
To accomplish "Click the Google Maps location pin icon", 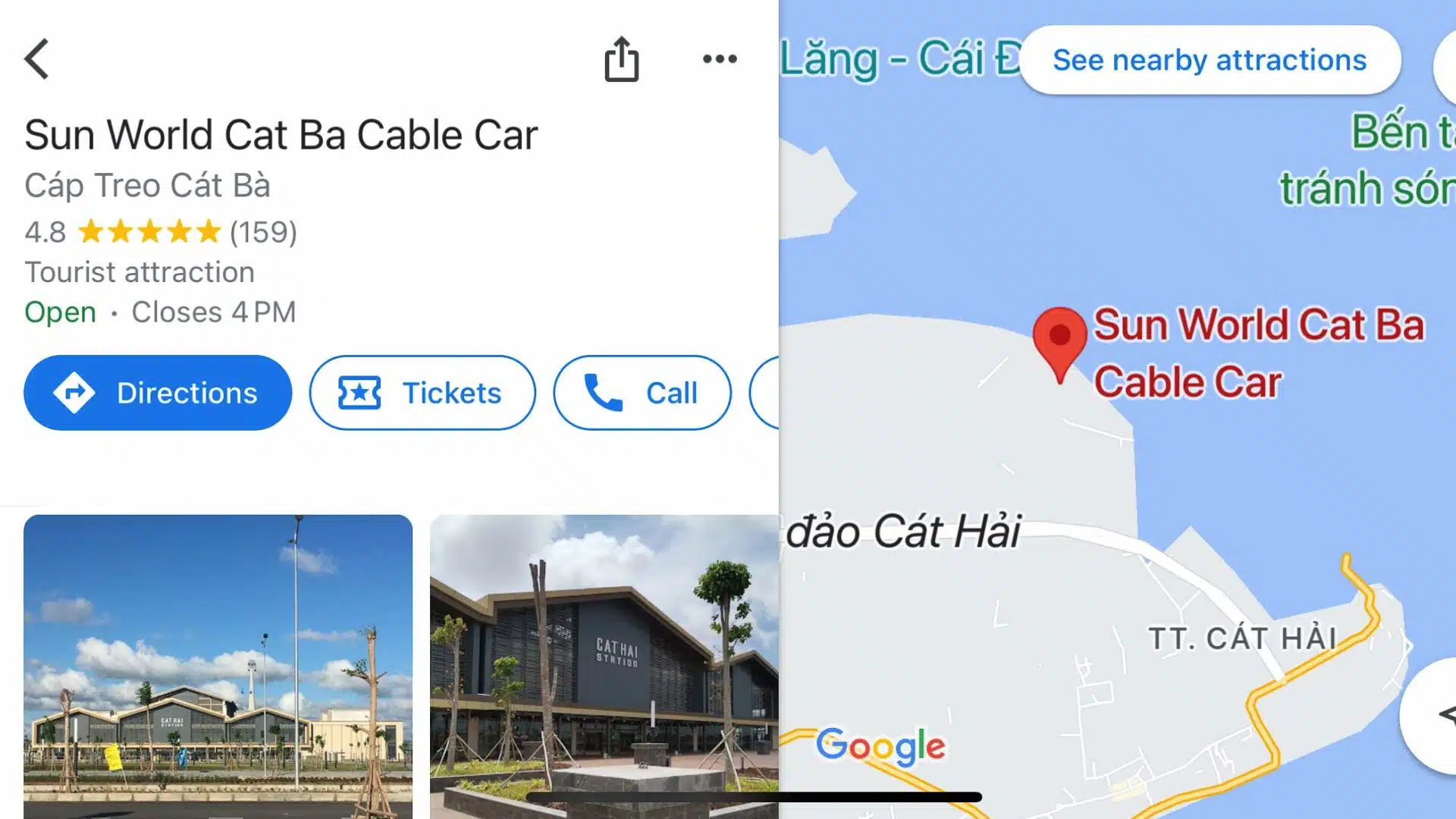I will (1060, 345).
